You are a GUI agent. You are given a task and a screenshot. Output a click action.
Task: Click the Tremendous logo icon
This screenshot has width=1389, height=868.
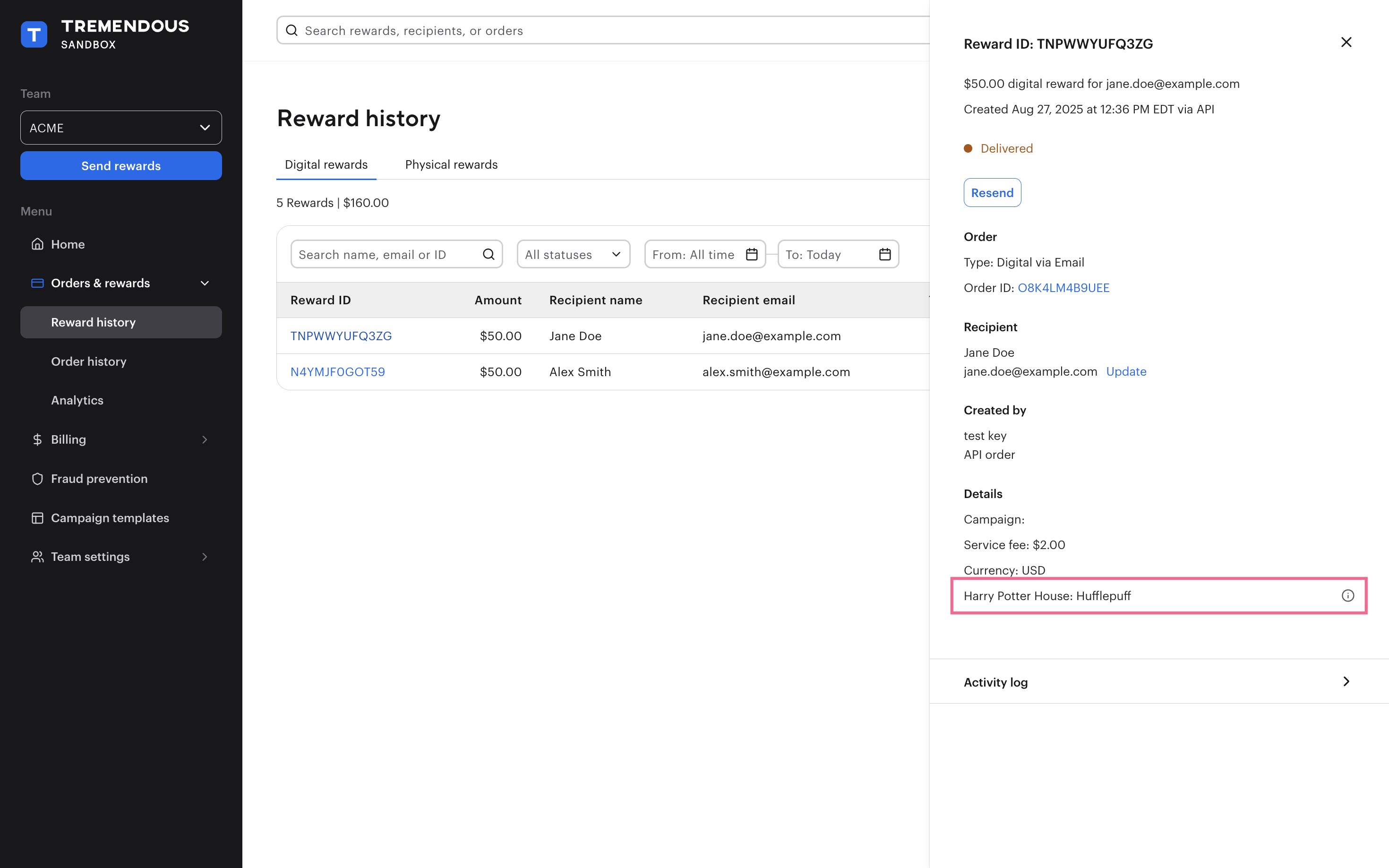(34, 34)
